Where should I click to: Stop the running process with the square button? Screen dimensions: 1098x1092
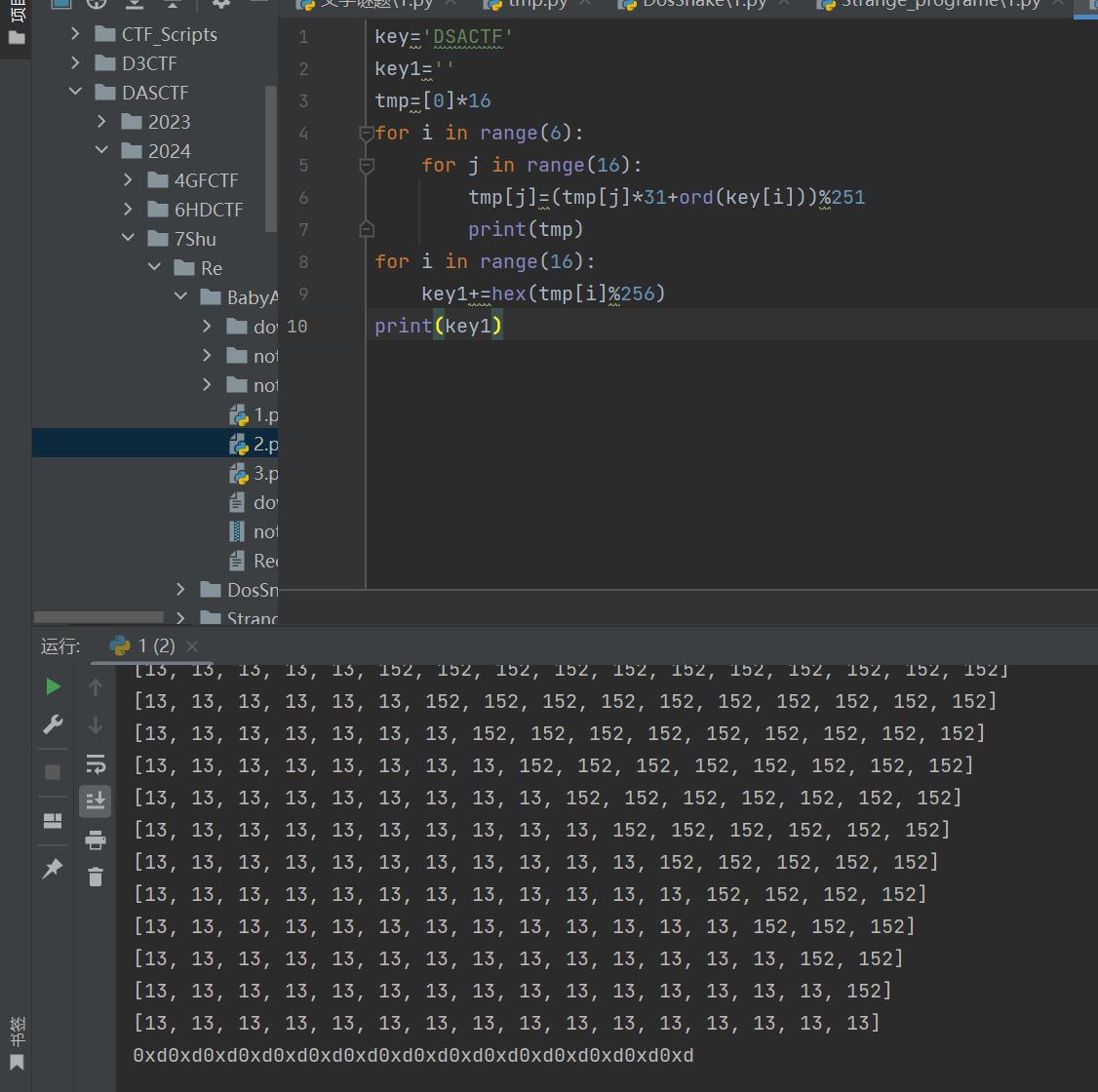pos(53,772)
